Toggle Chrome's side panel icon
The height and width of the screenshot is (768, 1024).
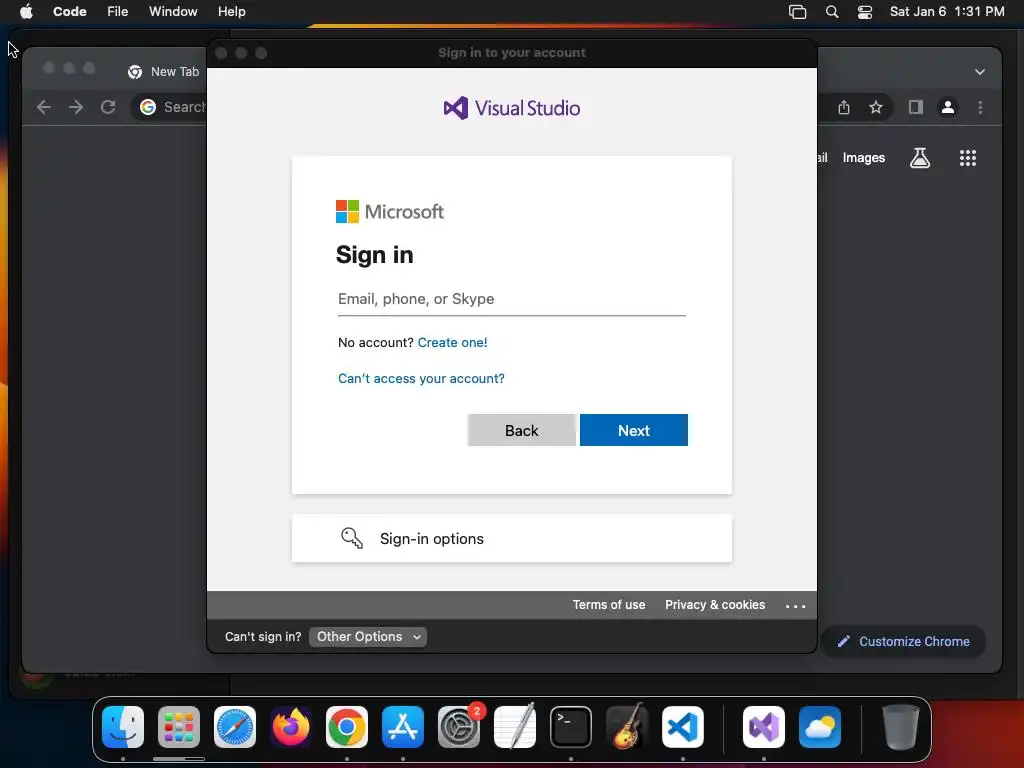tap(916, 107)
